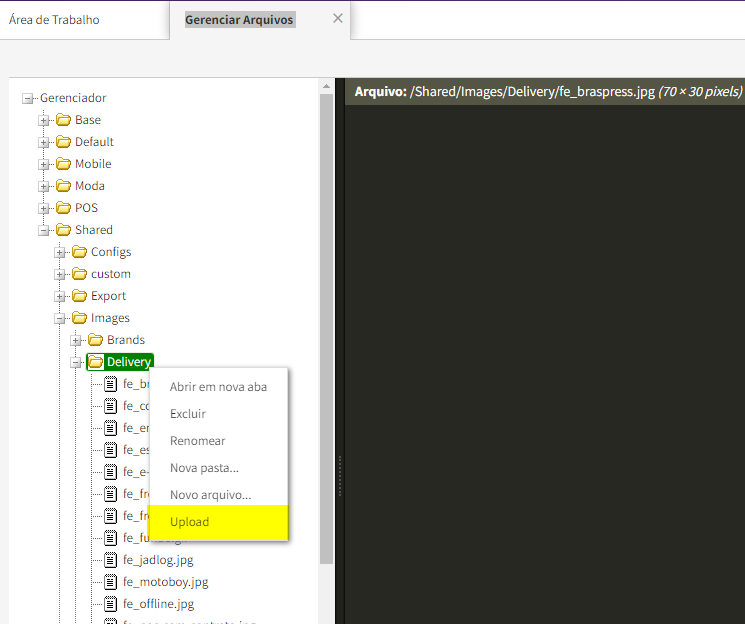Click the custom folder icon
Screen dimensions: 745x624
[x=79, y=274]
